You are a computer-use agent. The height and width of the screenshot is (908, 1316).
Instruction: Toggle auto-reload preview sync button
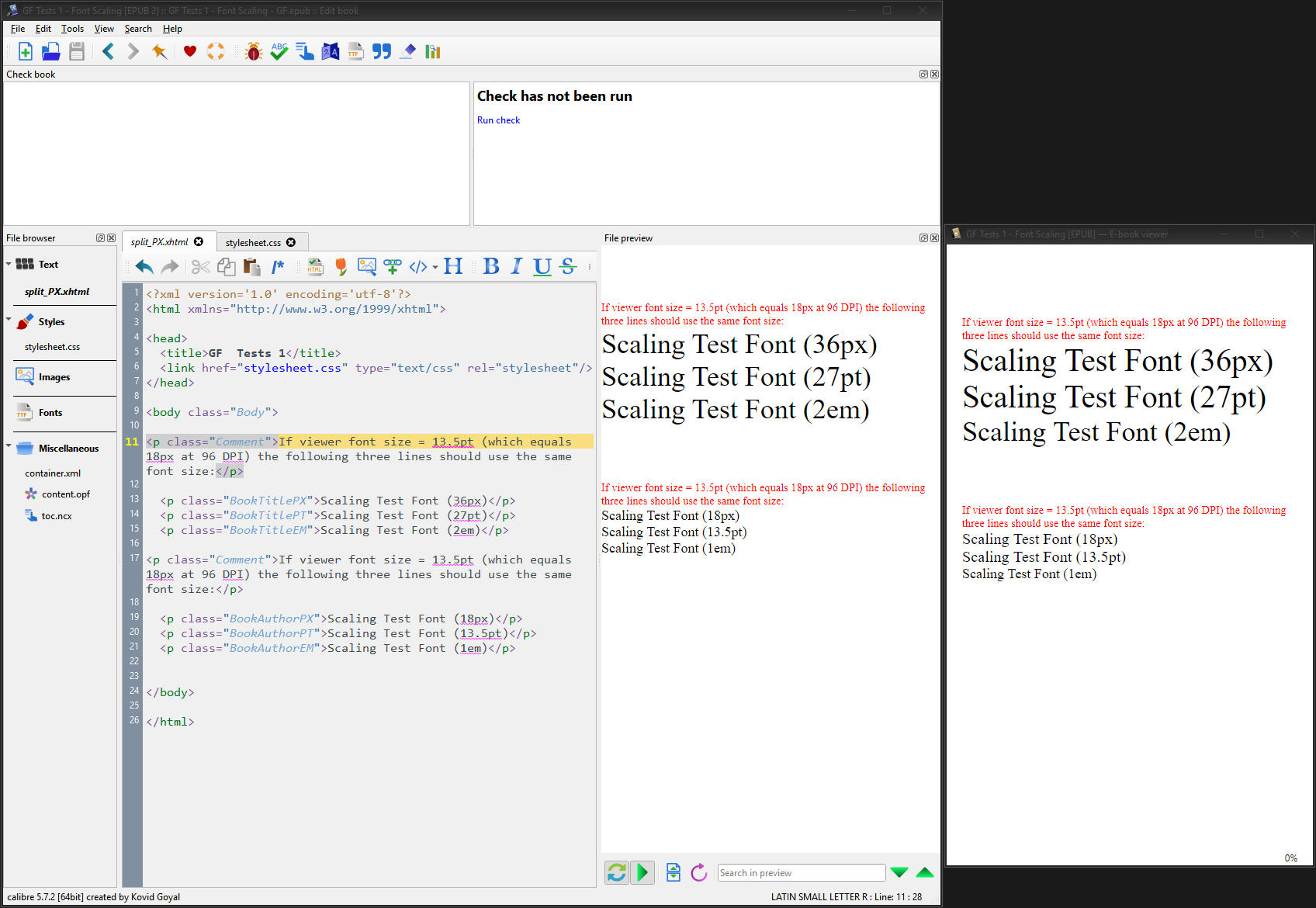617,872
